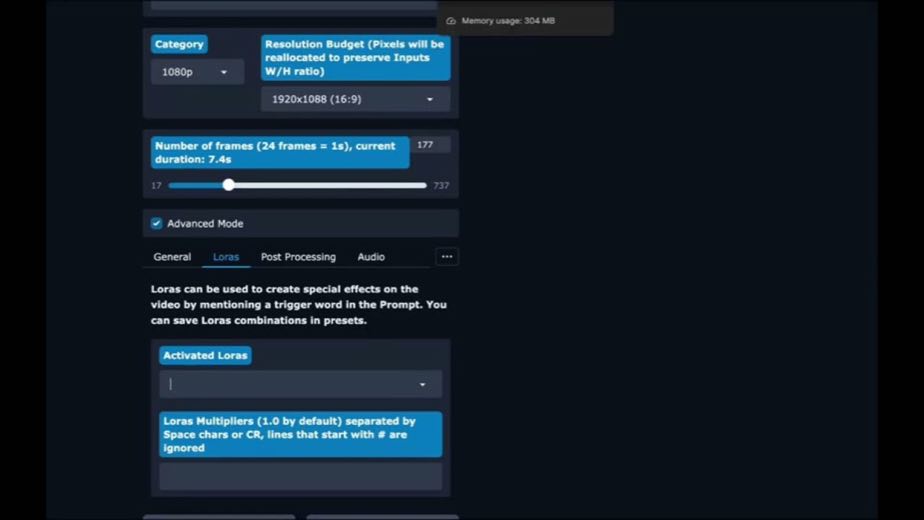Select the Loras tab
This screenshot has width=924, height=520.
[226, 257]
